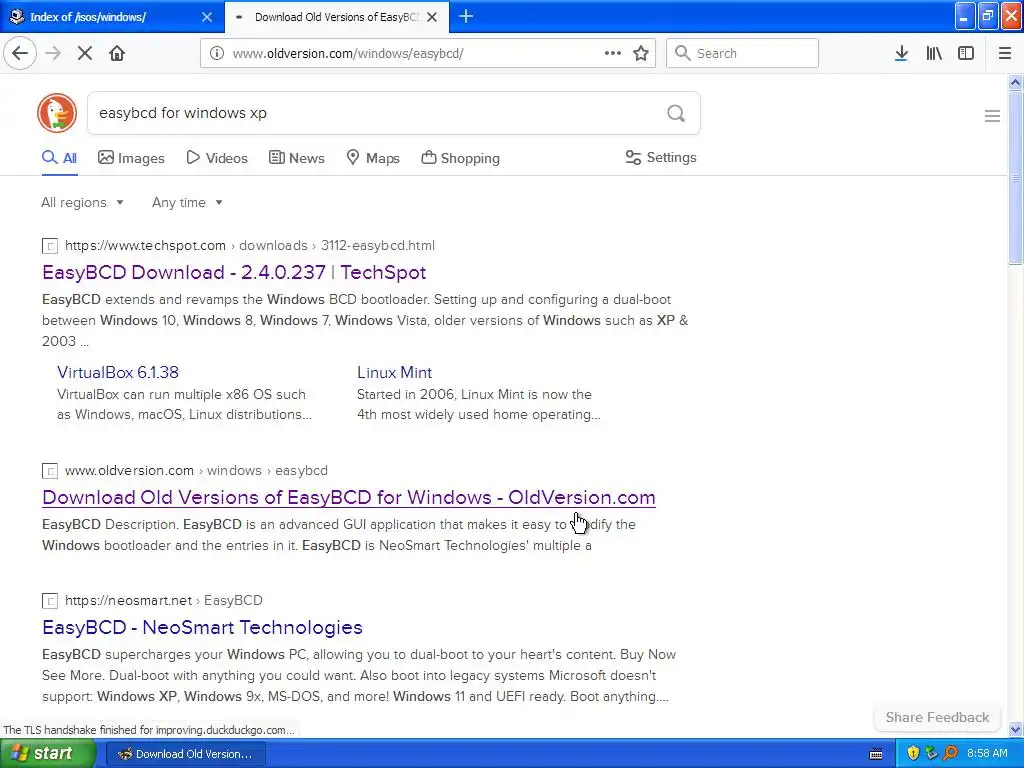Viewport: 1024px width, 768px height.
Task: Open the Windows Start menu
Action: (48, 753)
